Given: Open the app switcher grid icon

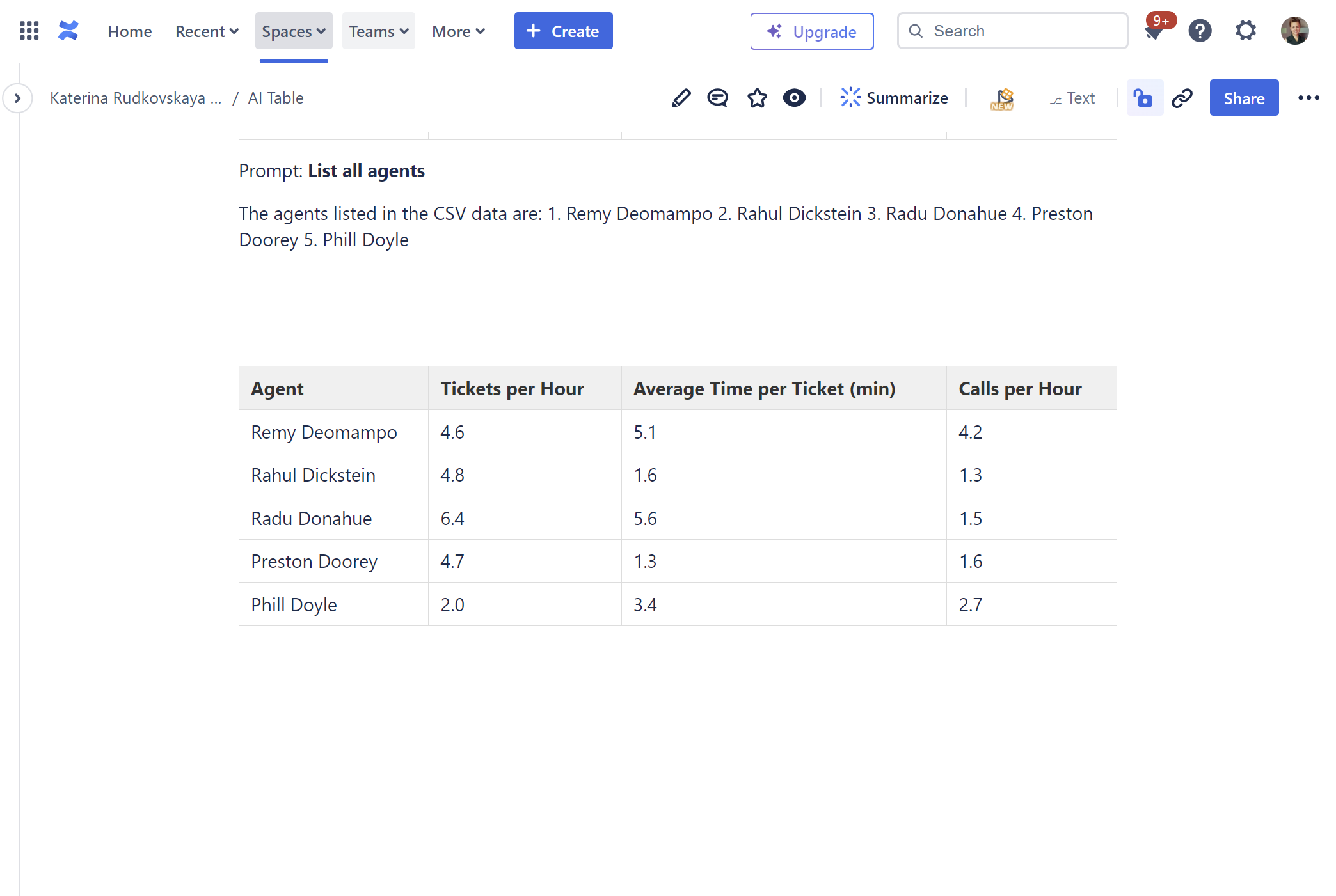Looking at the screenshot, I should click(29, 31).
